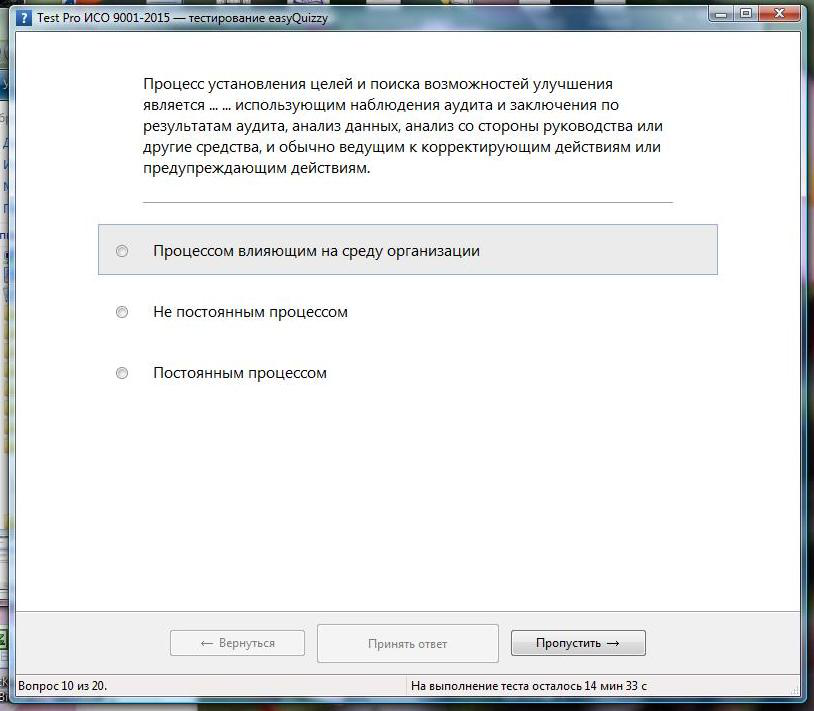Pick the radio button for 'Постоянным процессом'

coord(122,373)
